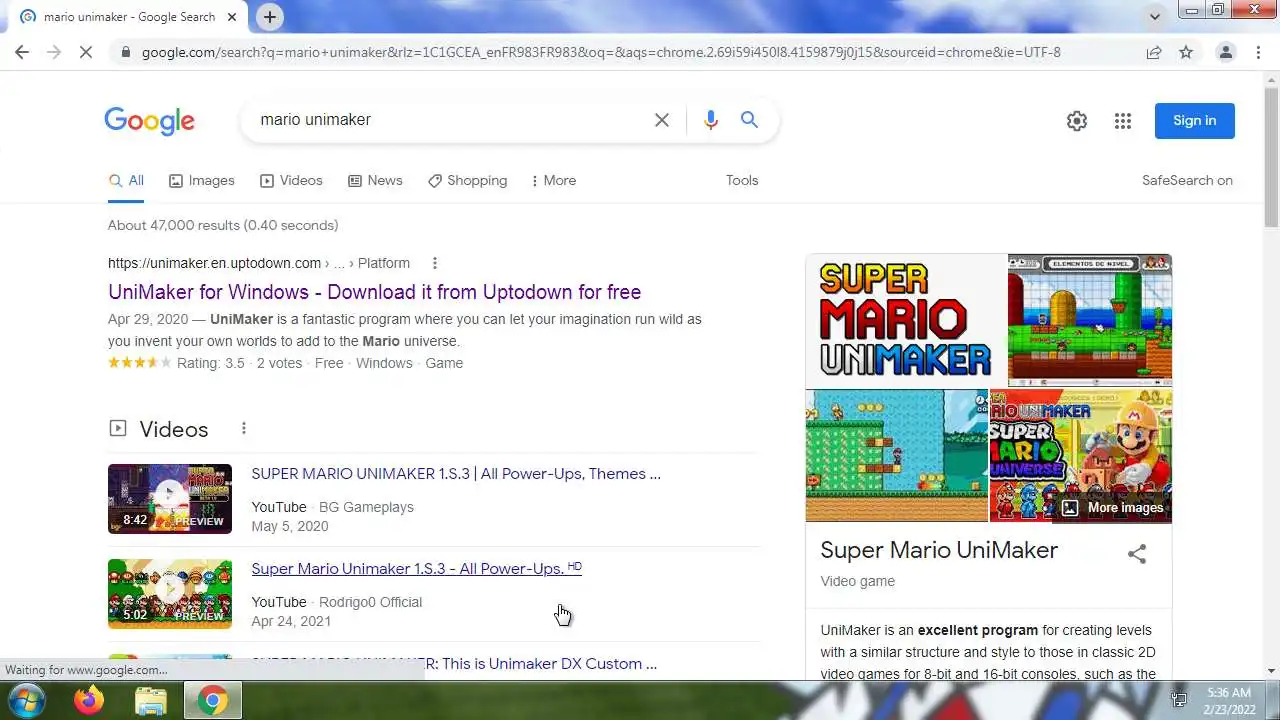
Task: Clear the search box text
Action: click(662, 120)
